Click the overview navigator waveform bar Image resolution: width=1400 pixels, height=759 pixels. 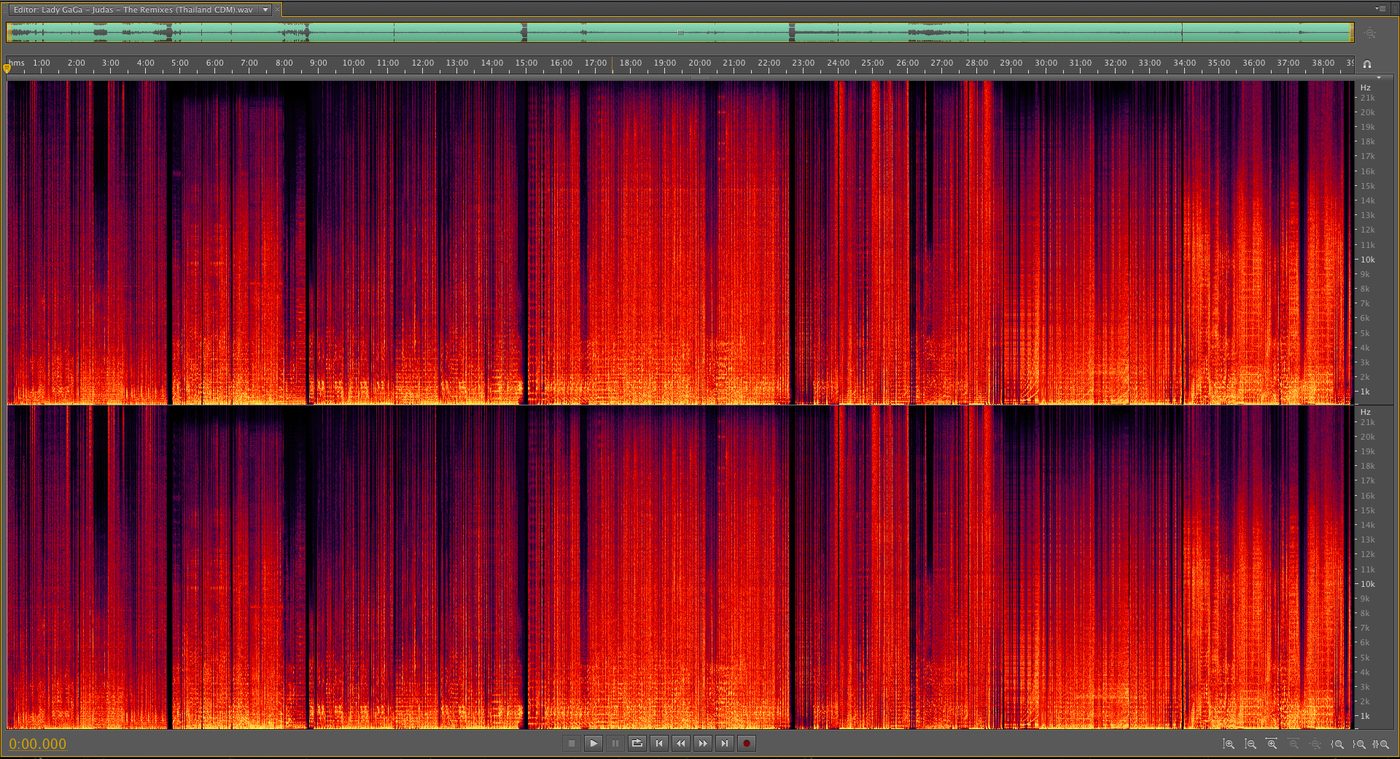point(680,33)
